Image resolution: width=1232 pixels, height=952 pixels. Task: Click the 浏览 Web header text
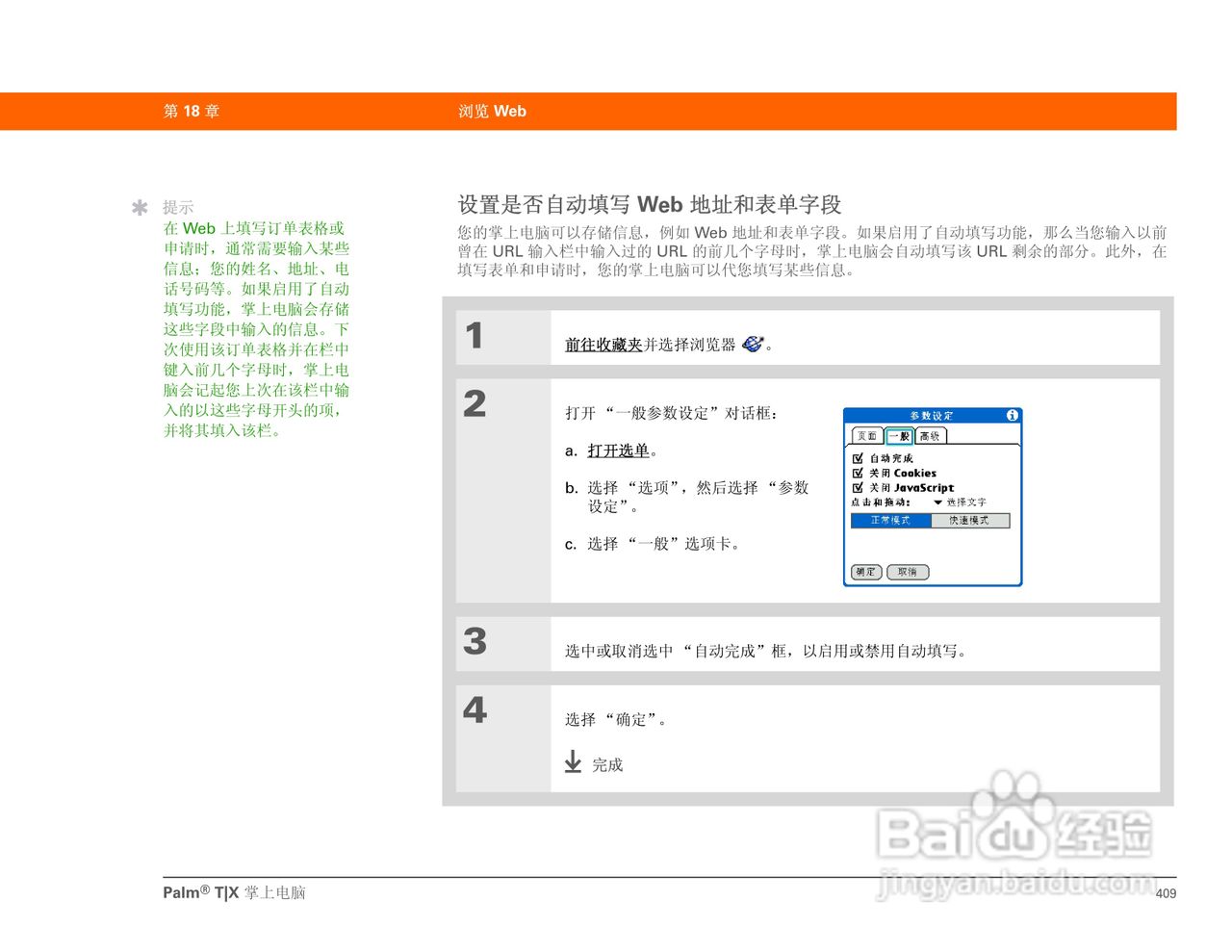click(x=492, y=111)
